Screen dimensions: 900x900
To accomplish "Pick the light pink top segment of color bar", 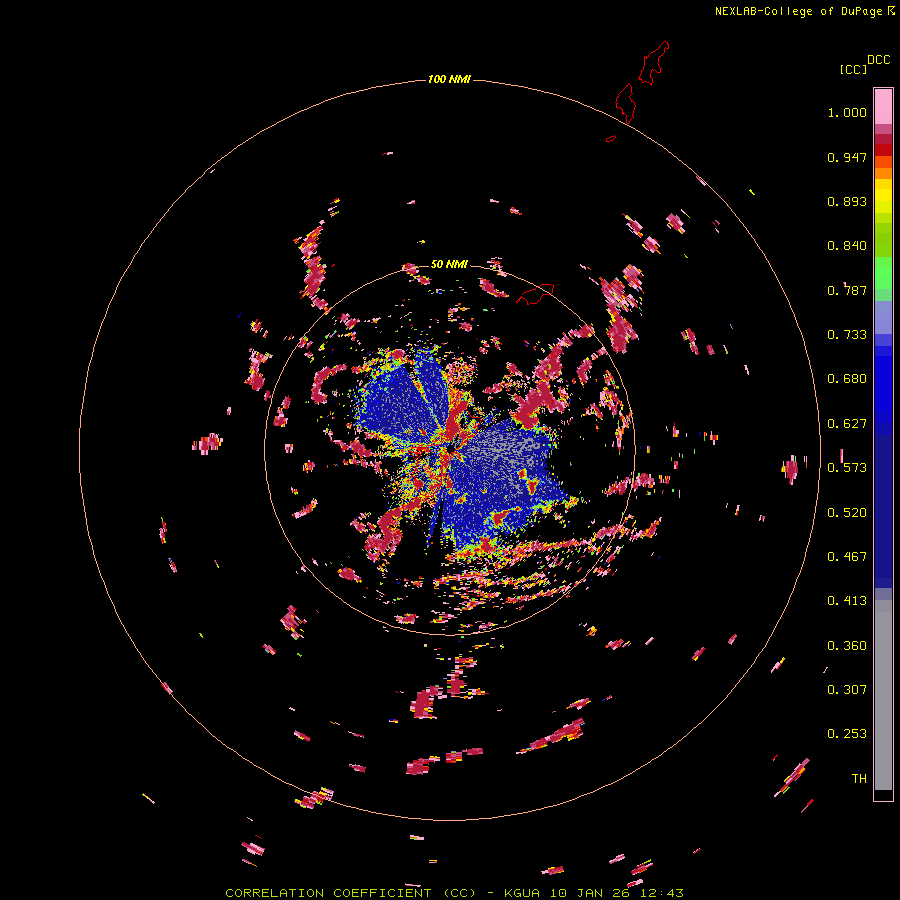I will click(883, 106).
